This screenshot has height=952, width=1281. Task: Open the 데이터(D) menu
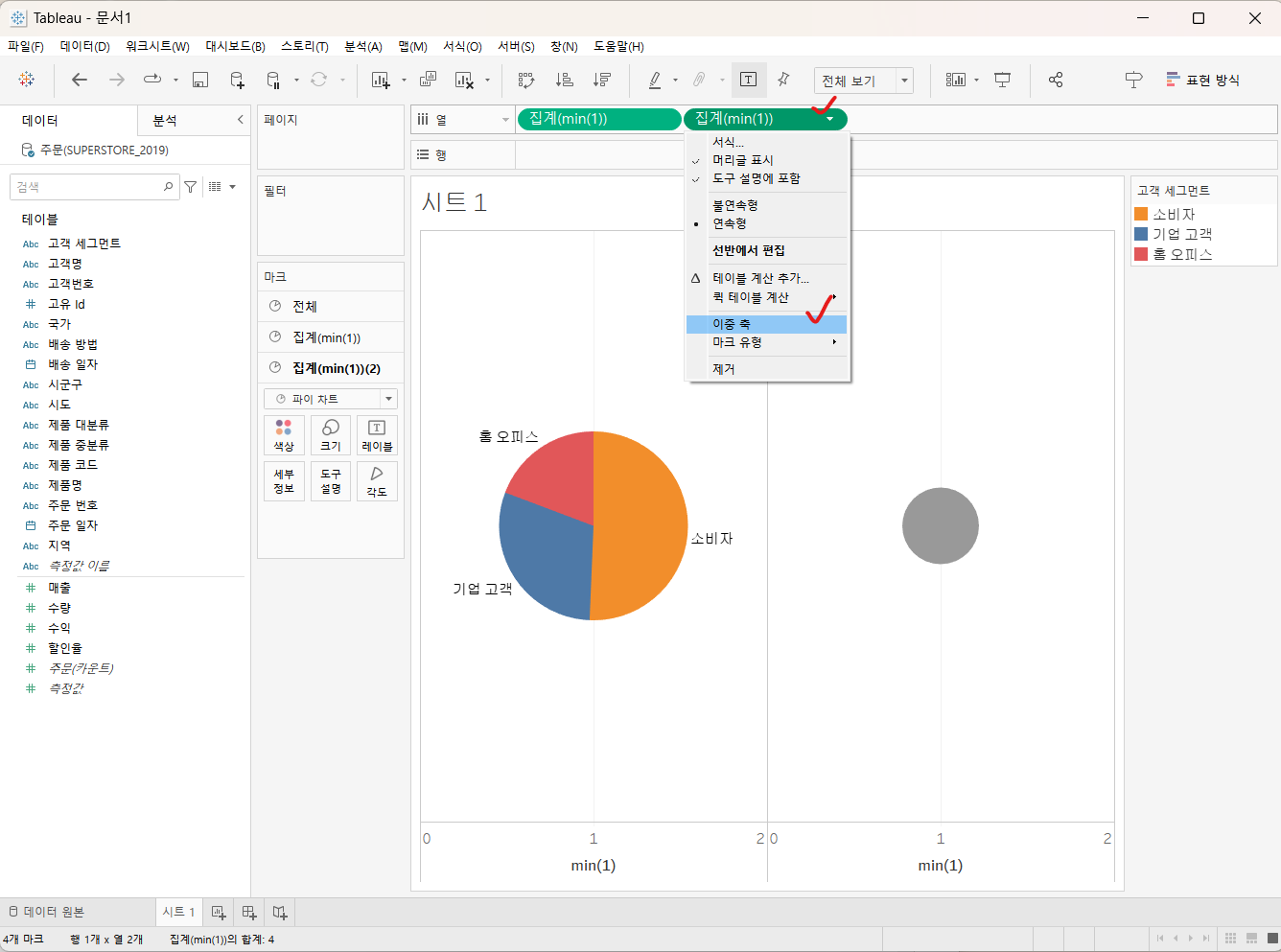click(x=84, y=46)
